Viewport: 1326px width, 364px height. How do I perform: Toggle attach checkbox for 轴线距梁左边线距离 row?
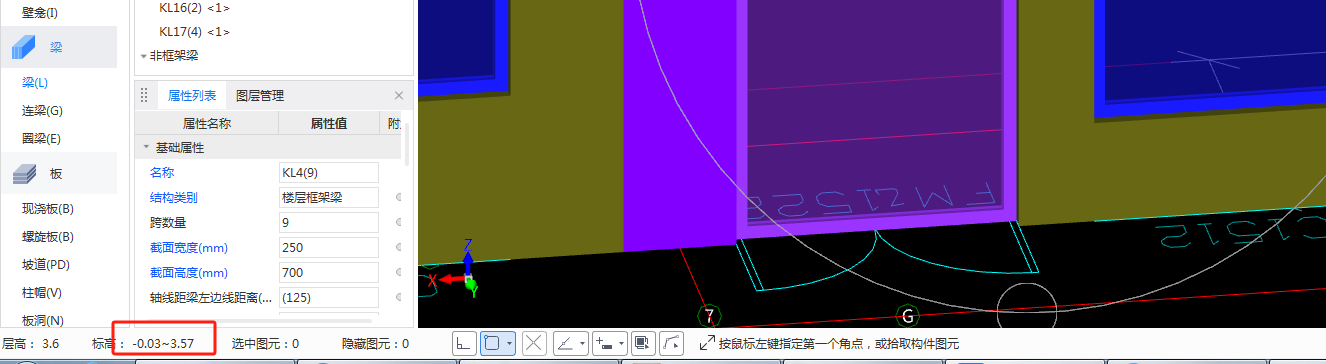398,298
